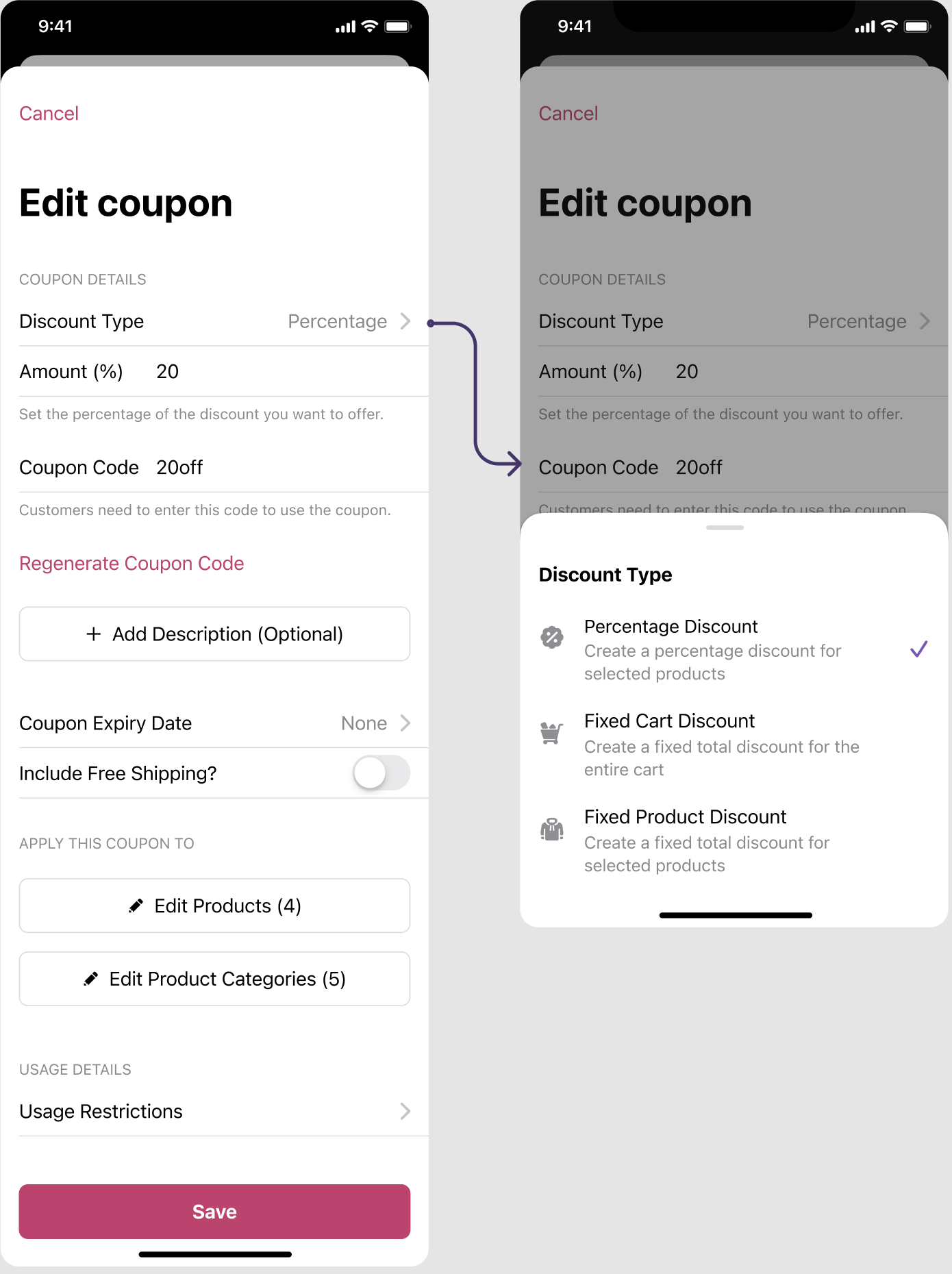Image resolution: width=952 pixels, height=1274 pixels.
Task: Tap the Wi-Fi icon in the status bar
Action: (x=368, y=25)
